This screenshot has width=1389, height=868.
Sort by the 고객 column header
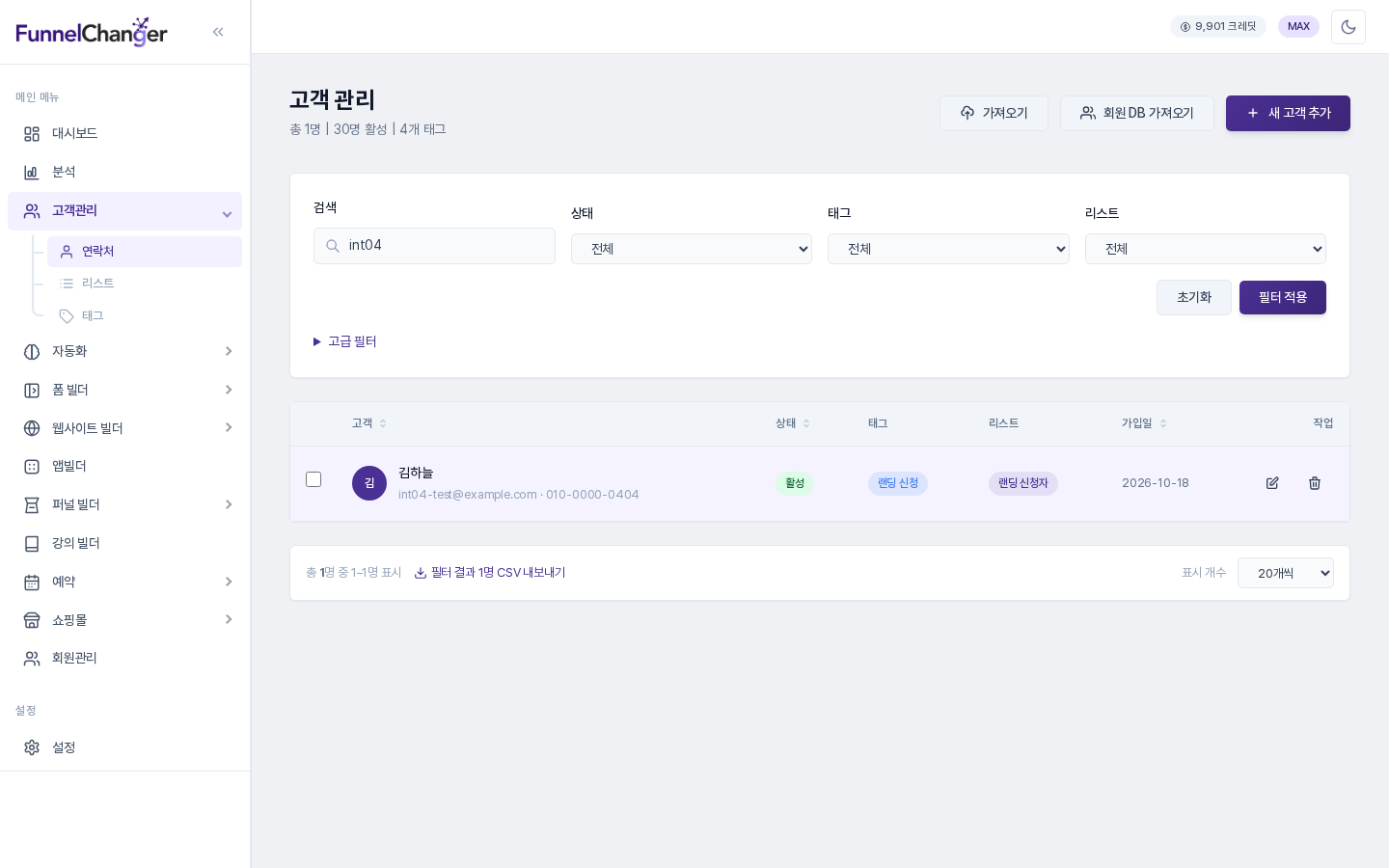369,423
